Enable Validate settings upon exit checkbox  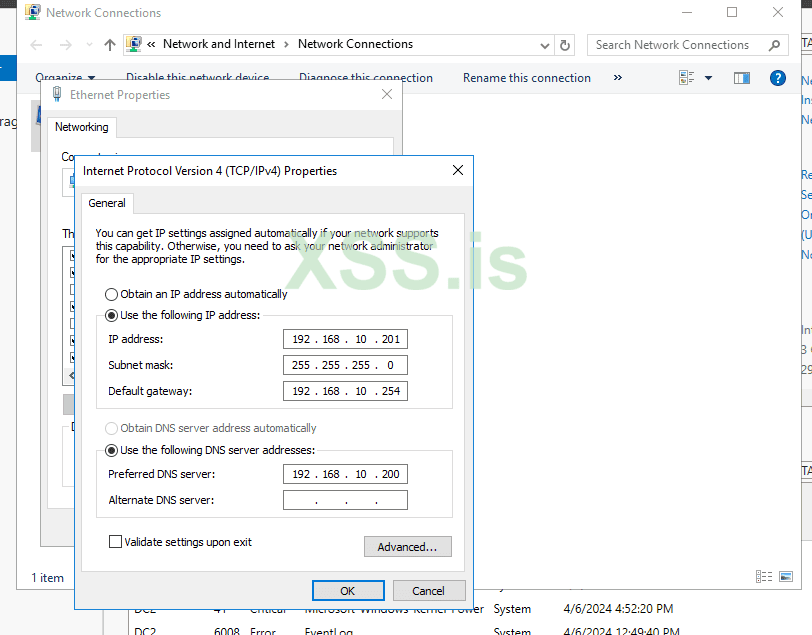[x=115, y=542]
